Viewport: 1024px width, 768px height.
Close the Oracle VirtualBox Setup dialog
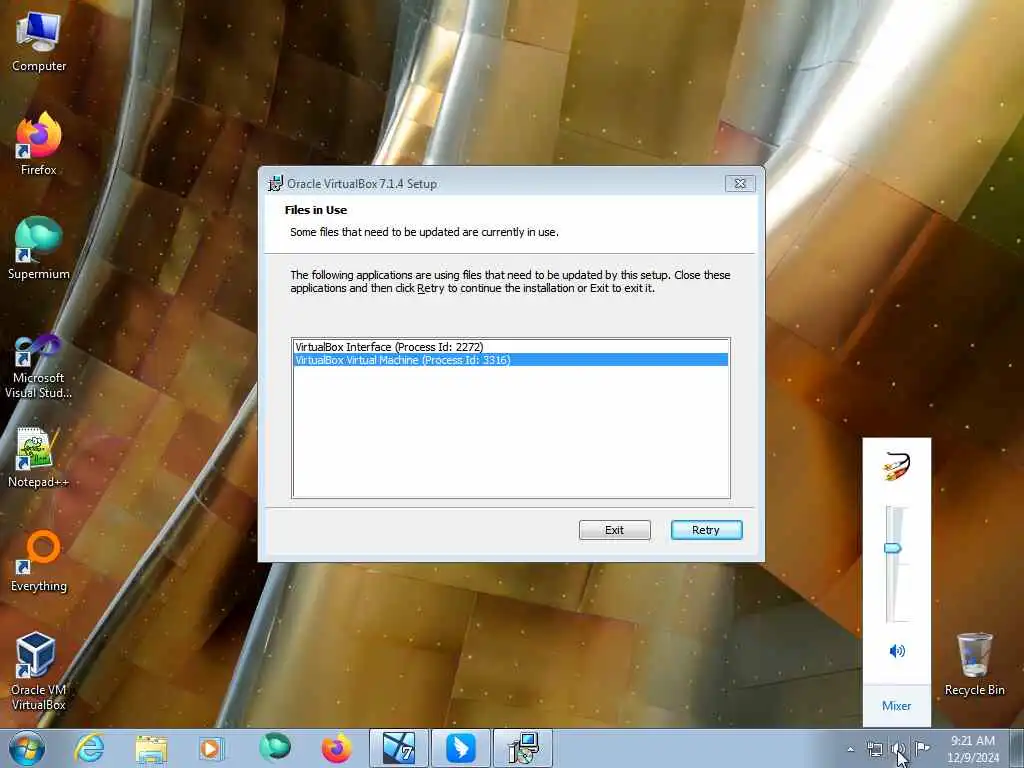coord(740,184)
